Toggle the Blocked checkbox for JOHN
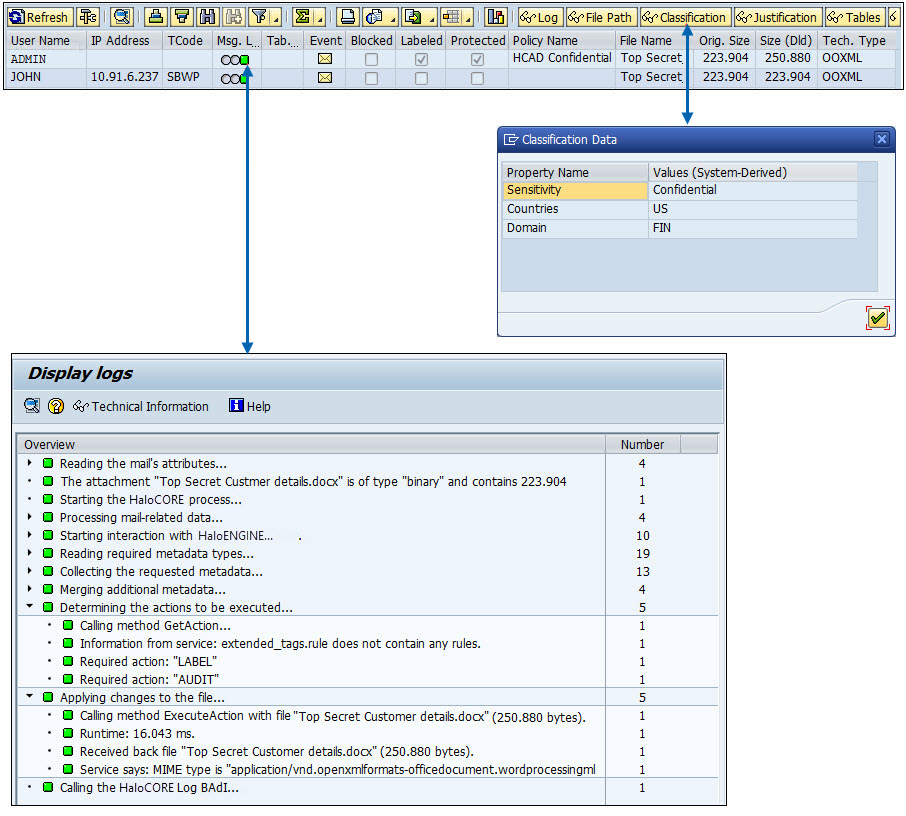The image size is (906, 816). click(x=372, y=78)
